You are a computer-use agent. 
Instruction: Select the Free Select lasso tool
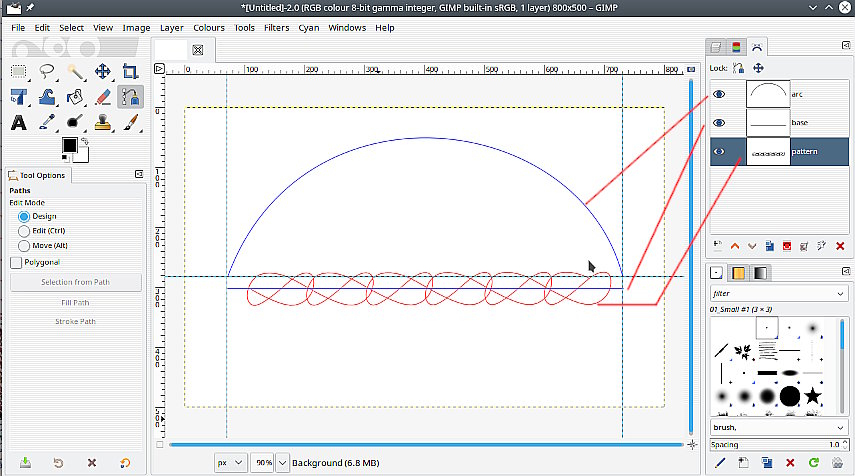[47, 71]
